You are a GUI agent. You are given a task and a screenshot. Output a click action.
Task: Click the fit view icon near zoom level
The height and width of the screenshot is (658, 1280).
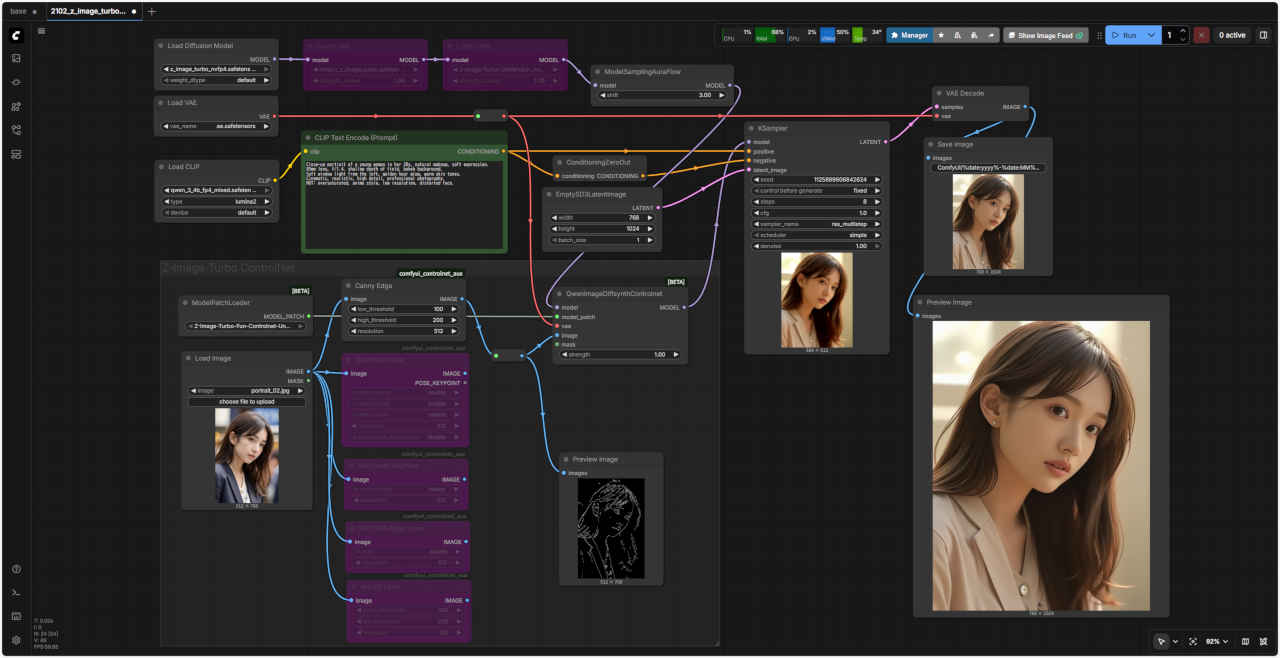pyautogui.click(x=1193, y=641)
